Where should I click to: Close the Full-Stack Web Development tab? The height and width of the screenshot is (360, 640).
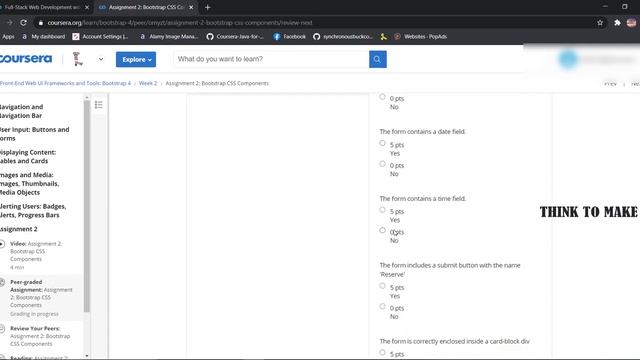click(x=87, y=7)
